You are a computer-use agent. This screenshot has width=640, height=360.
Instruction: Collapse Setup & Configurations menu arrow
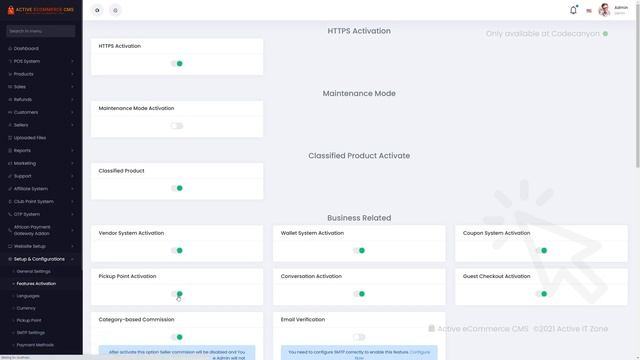(x=72, y=259)
